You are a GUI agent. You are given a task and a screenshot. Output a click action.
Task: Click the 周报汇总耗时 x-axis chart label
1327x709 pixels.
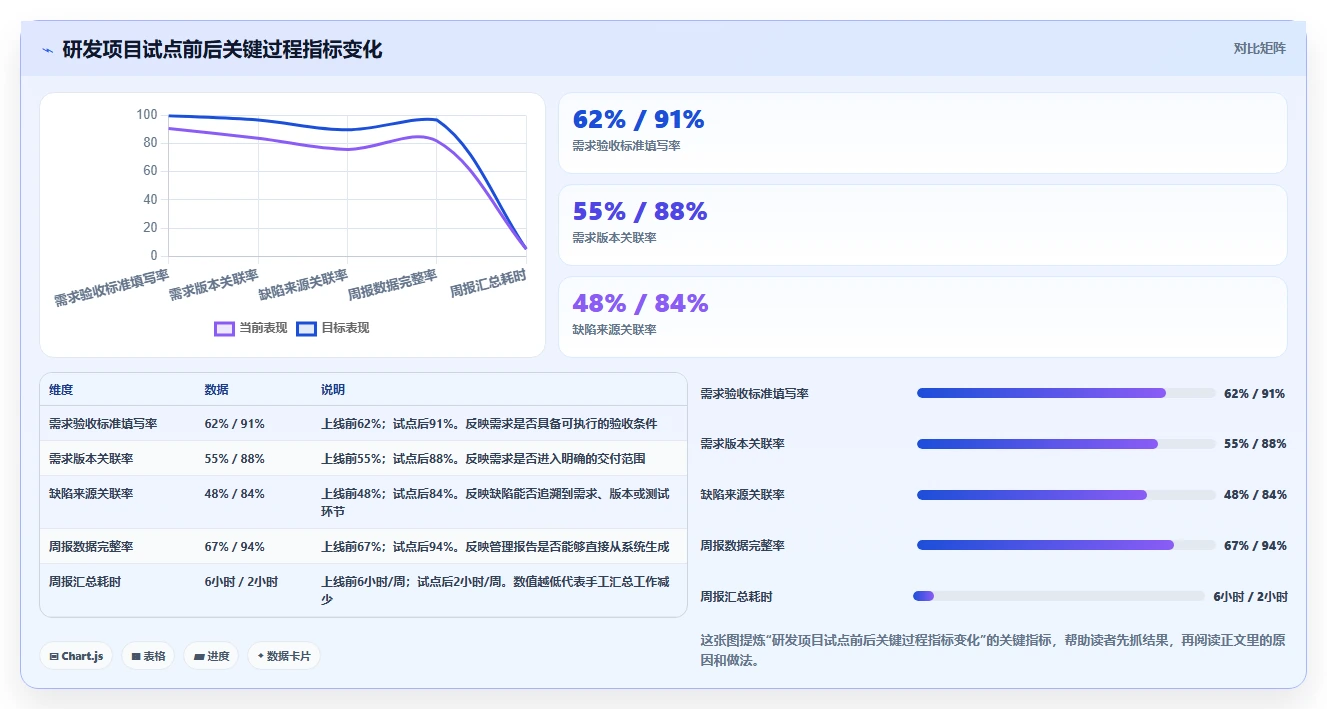click(488, 283)
